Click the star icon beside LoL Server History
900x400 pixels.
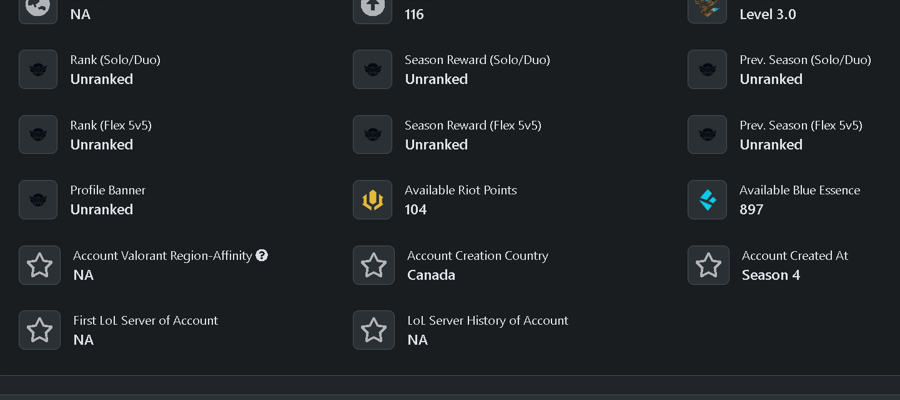click(x=374, y=330)
